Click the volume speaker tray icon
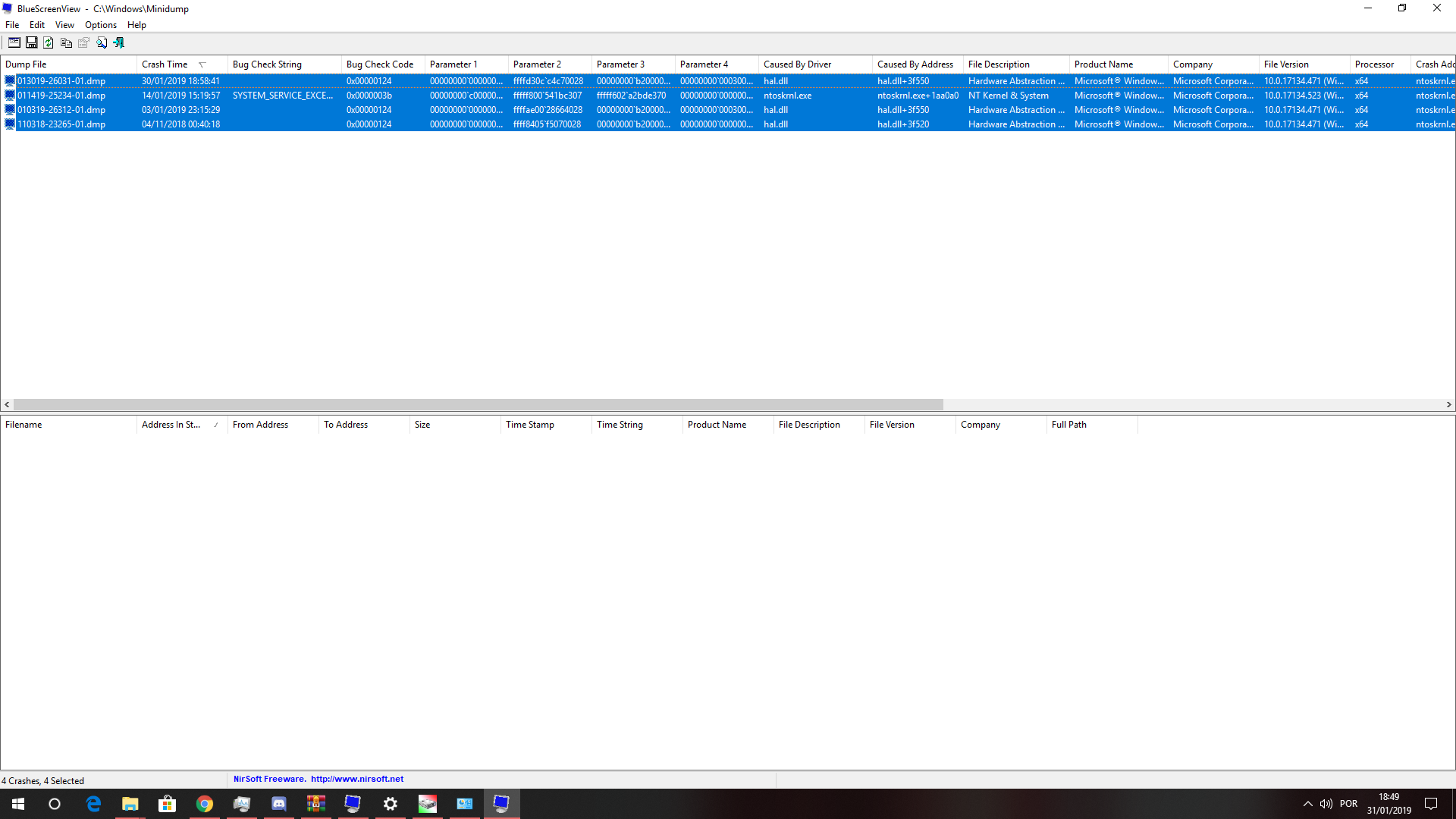This screenshot has width=1456, height=819. [1326, 804]
